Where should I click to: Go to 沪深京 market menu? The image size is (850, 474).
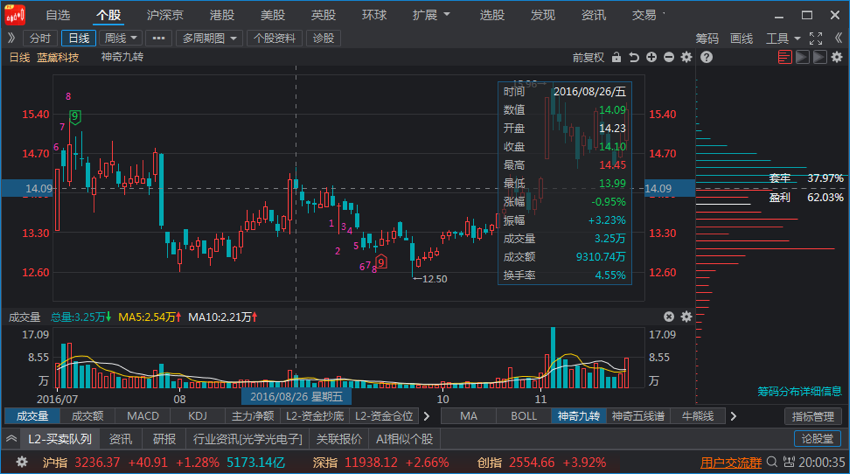[165, 15]
